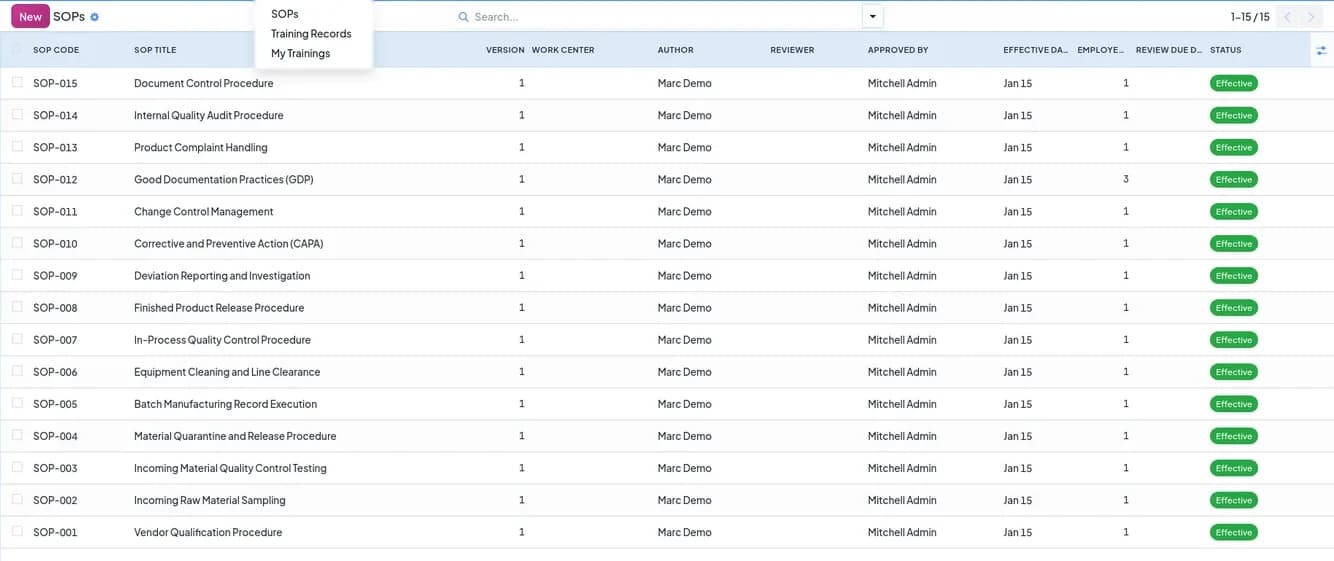Screen dimensions: 1334x561
Task: Sort by the Version column header
Action: pyautogui.click(x=505, y=50)
